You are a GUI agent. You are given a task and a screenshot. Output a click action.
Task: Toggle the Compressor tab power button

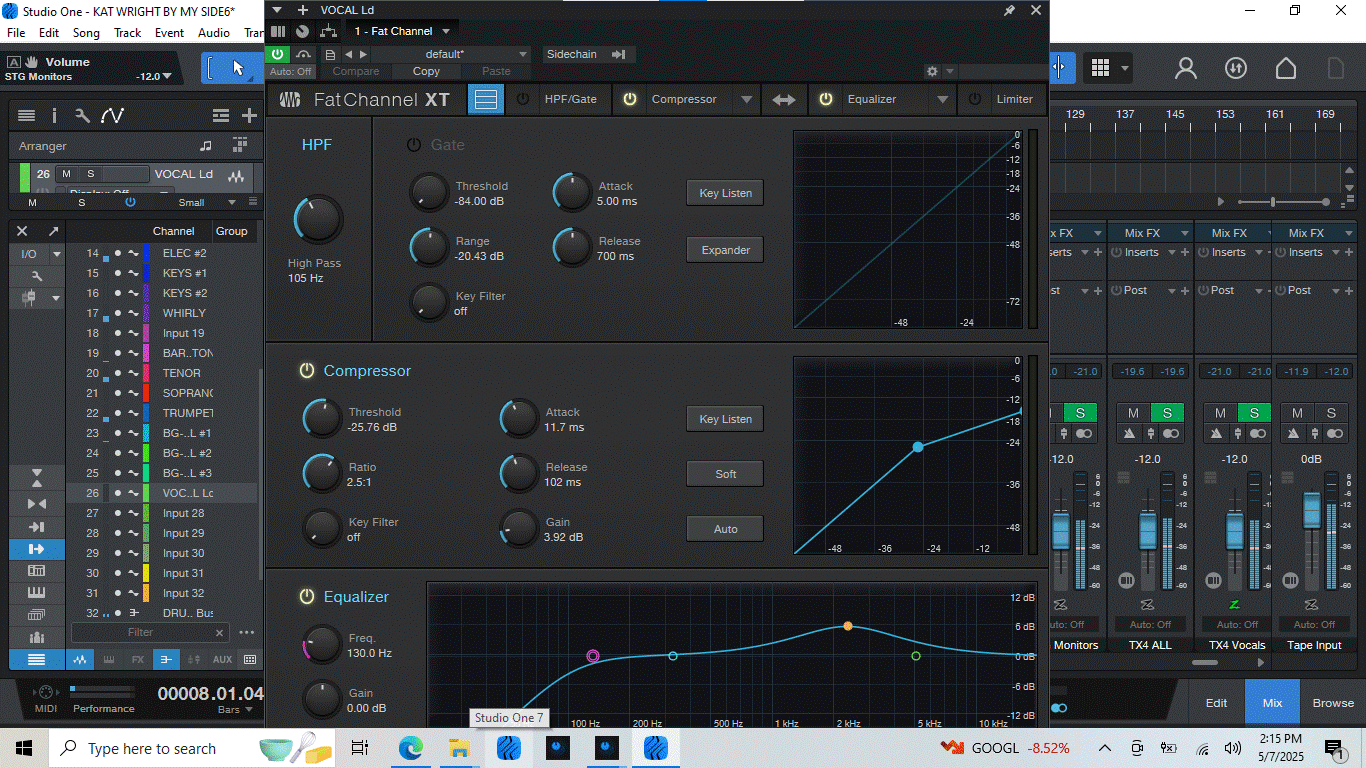tap(630, 100)
